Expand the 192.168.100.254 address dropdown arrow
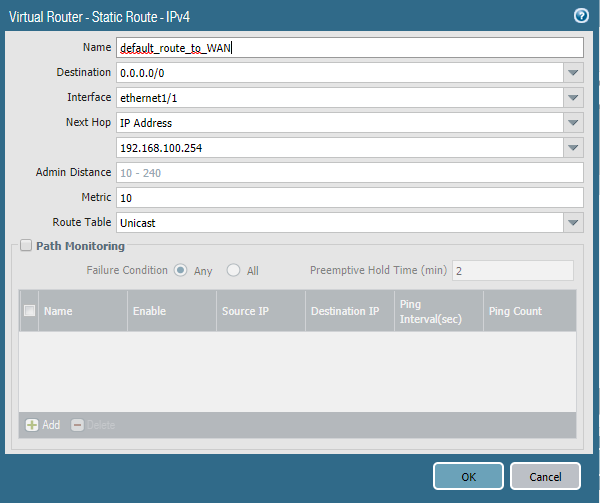The width and height of the screenshot is (600, 503). click(573, 148)
